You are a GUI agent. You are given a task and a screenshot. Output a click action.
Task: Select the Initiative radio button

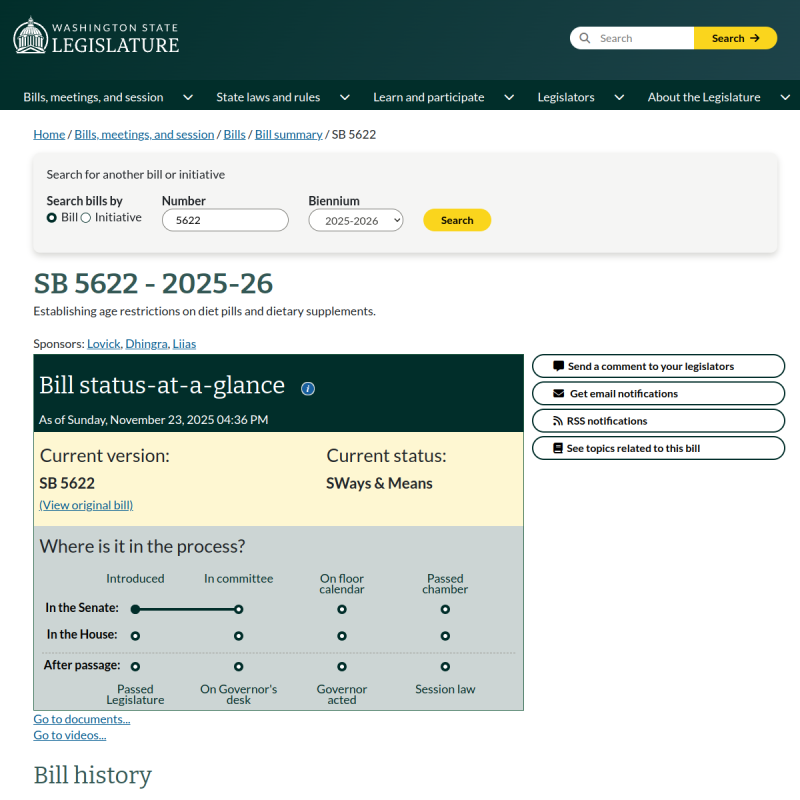coord(86,217)
